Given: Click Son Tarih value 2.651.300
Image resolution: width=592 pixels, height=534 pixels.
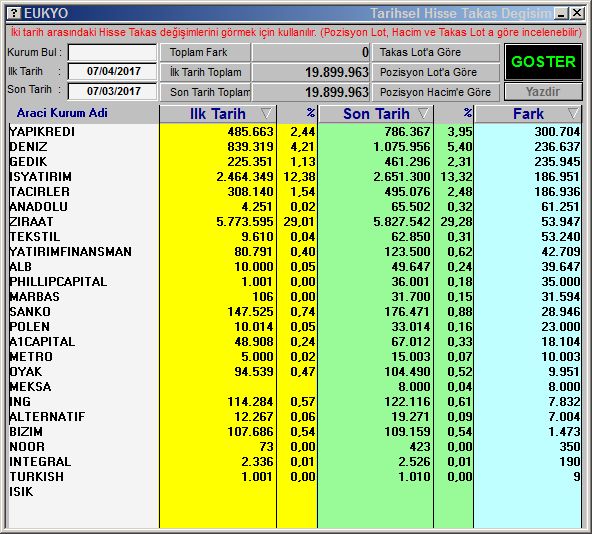Looking at the screenshot, I should tap(402, 177).
